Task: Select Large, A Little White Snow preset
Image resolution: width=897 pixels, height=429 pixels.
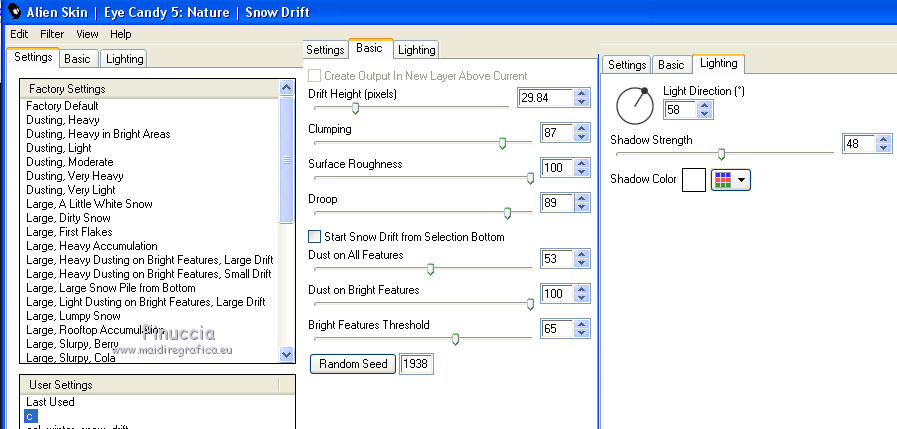Action: (x=89, y=204)
